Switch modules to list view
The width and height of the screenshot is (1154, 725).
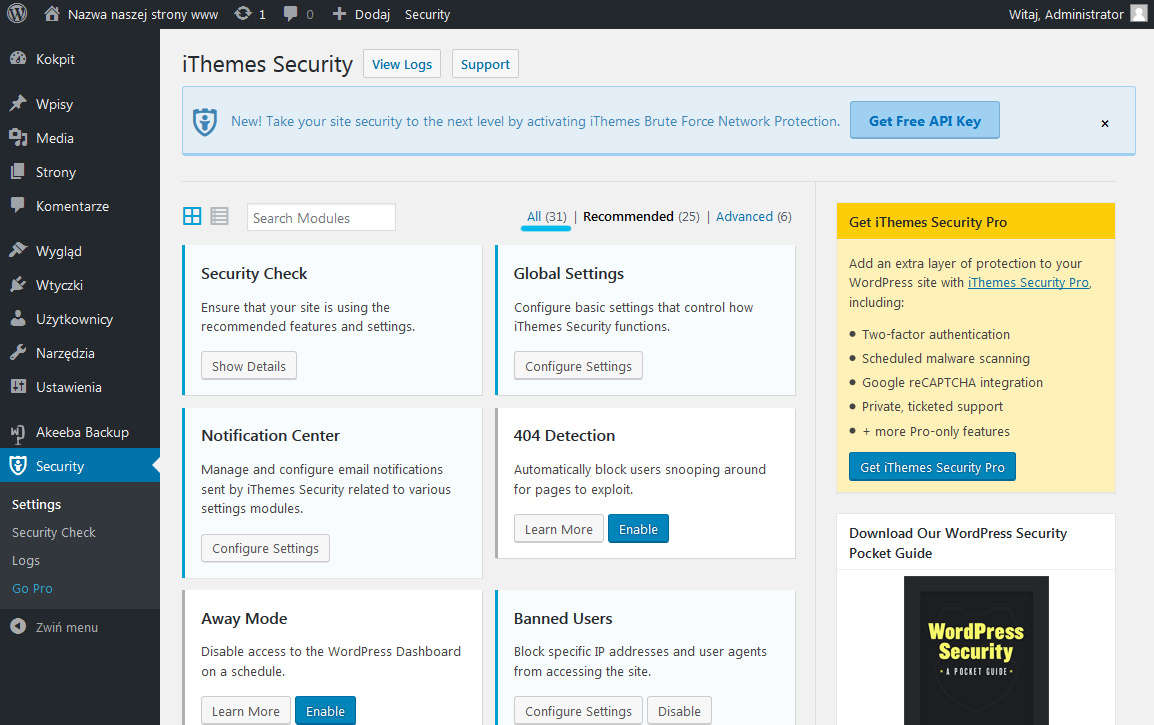coord(219,216)
